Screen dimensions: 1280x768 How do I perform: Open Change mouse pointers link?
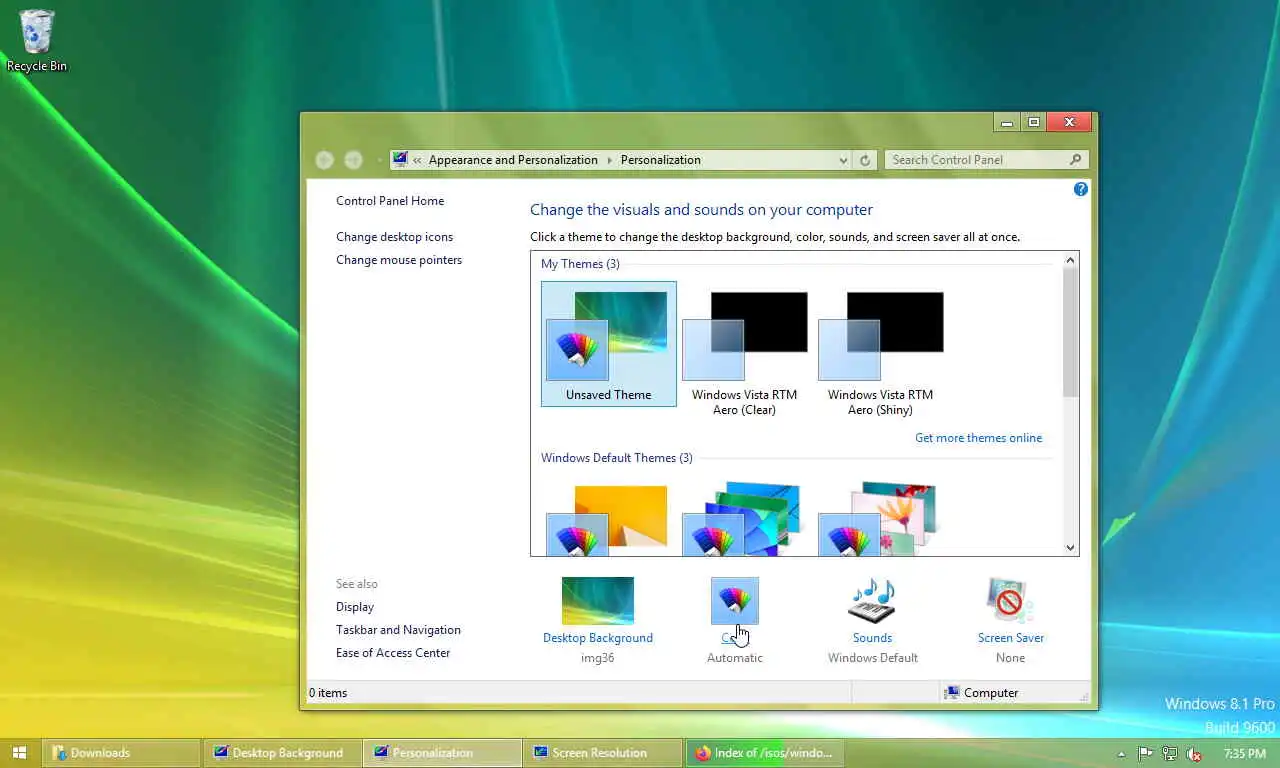399,260
